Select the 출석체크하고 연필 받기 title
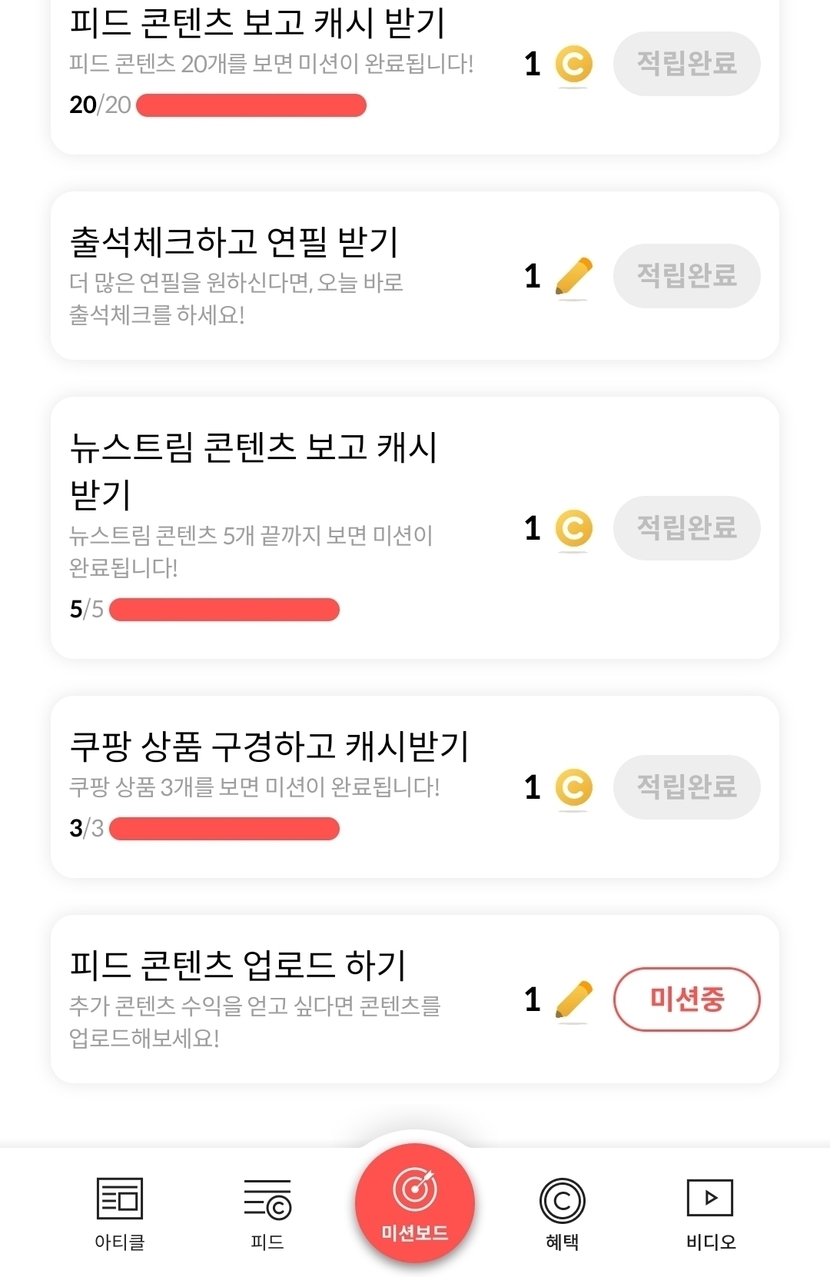The height and width of the screenshot is (1277, 830). (234, 242)
